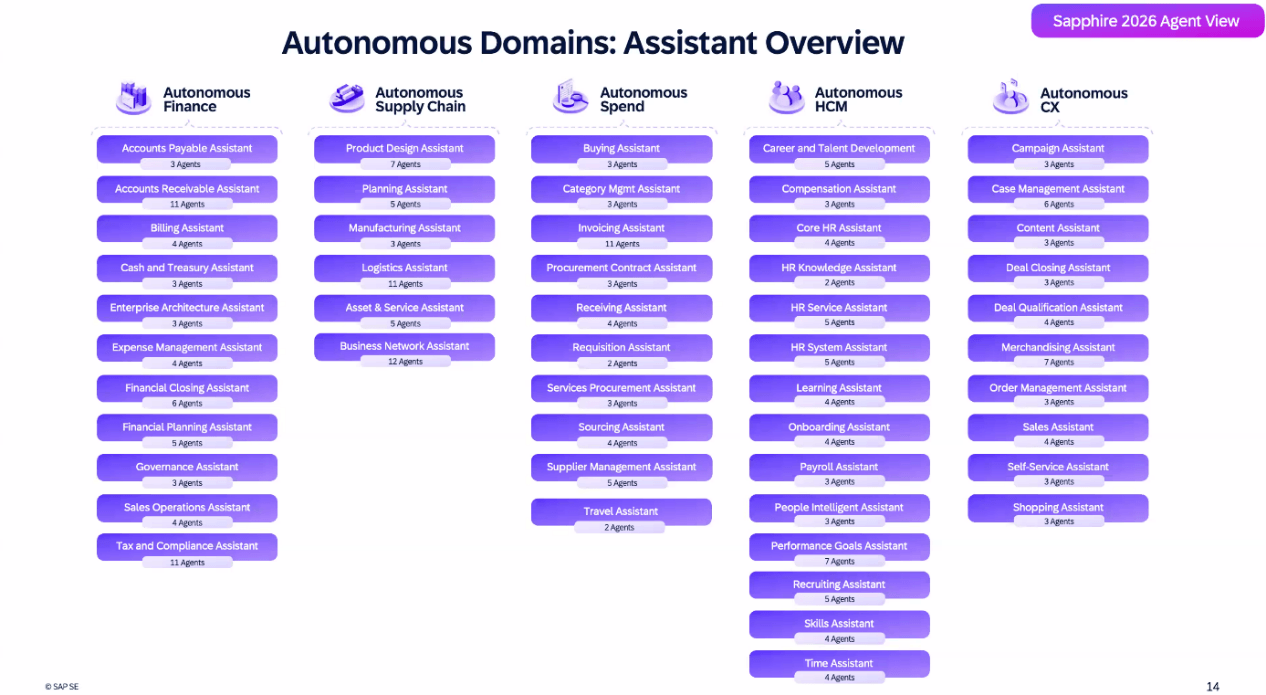Click the '12 Agents' count under Business Network

405,362
